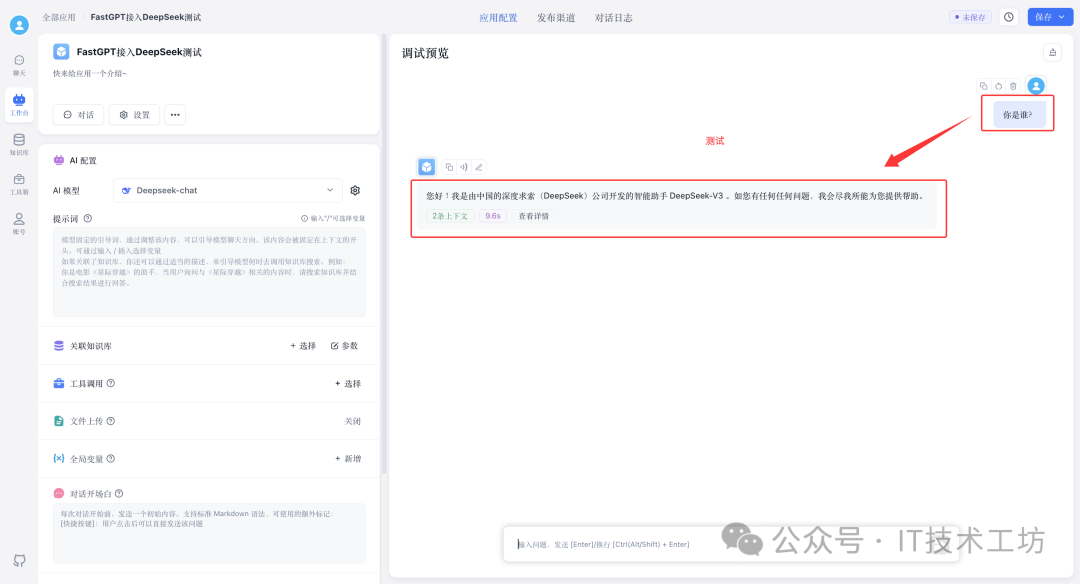Click the 对话 button
1080x584 pixels.
(x=79, y=114)
